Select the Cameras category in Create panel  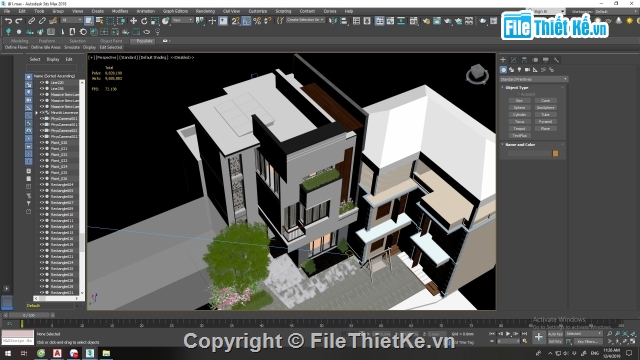tap(527, 70)
